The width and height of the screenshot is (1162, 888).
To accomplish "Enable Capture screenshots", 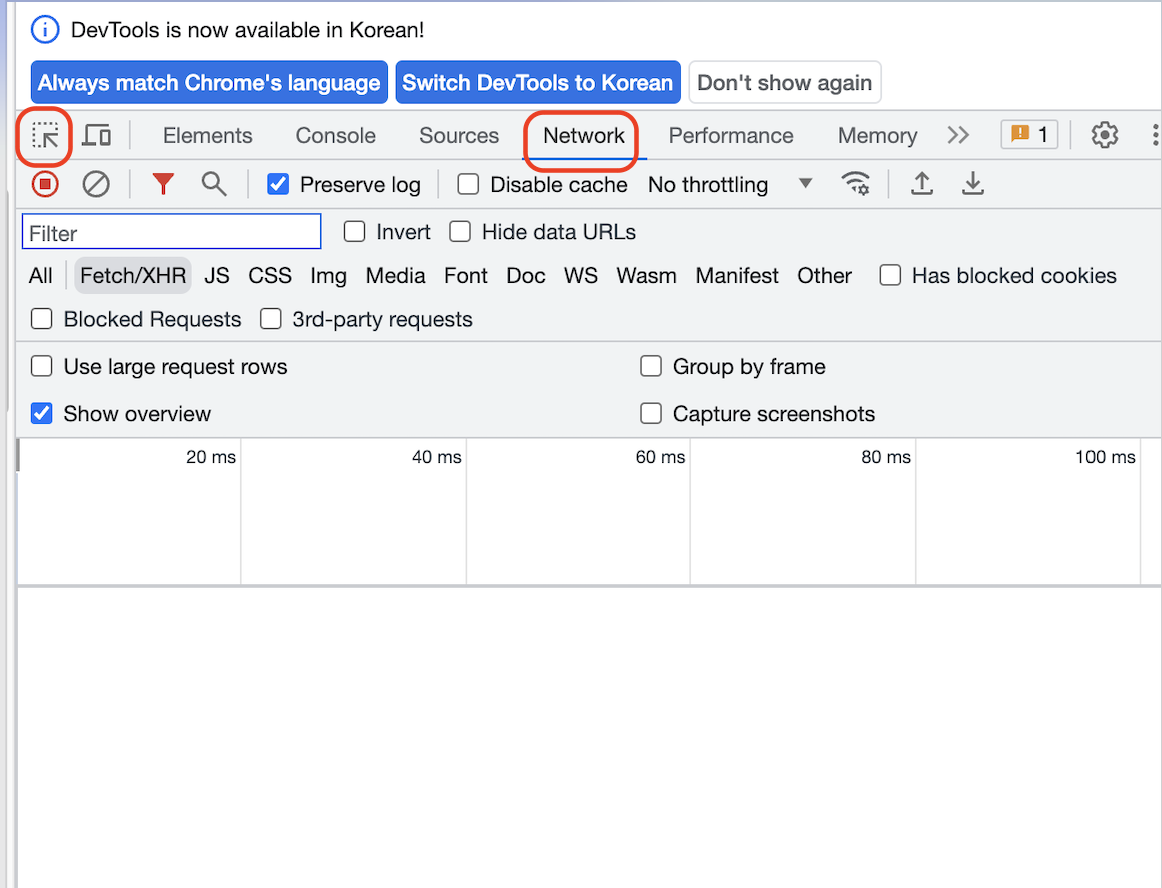I will pos(651,413).
